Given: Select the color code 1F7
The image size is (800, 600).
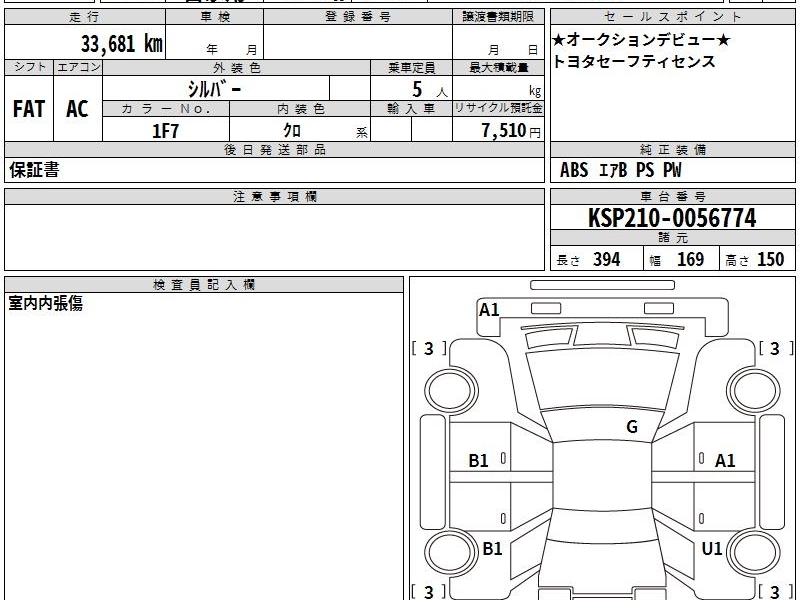Looking at the screenshot, I should coord(166,131).
